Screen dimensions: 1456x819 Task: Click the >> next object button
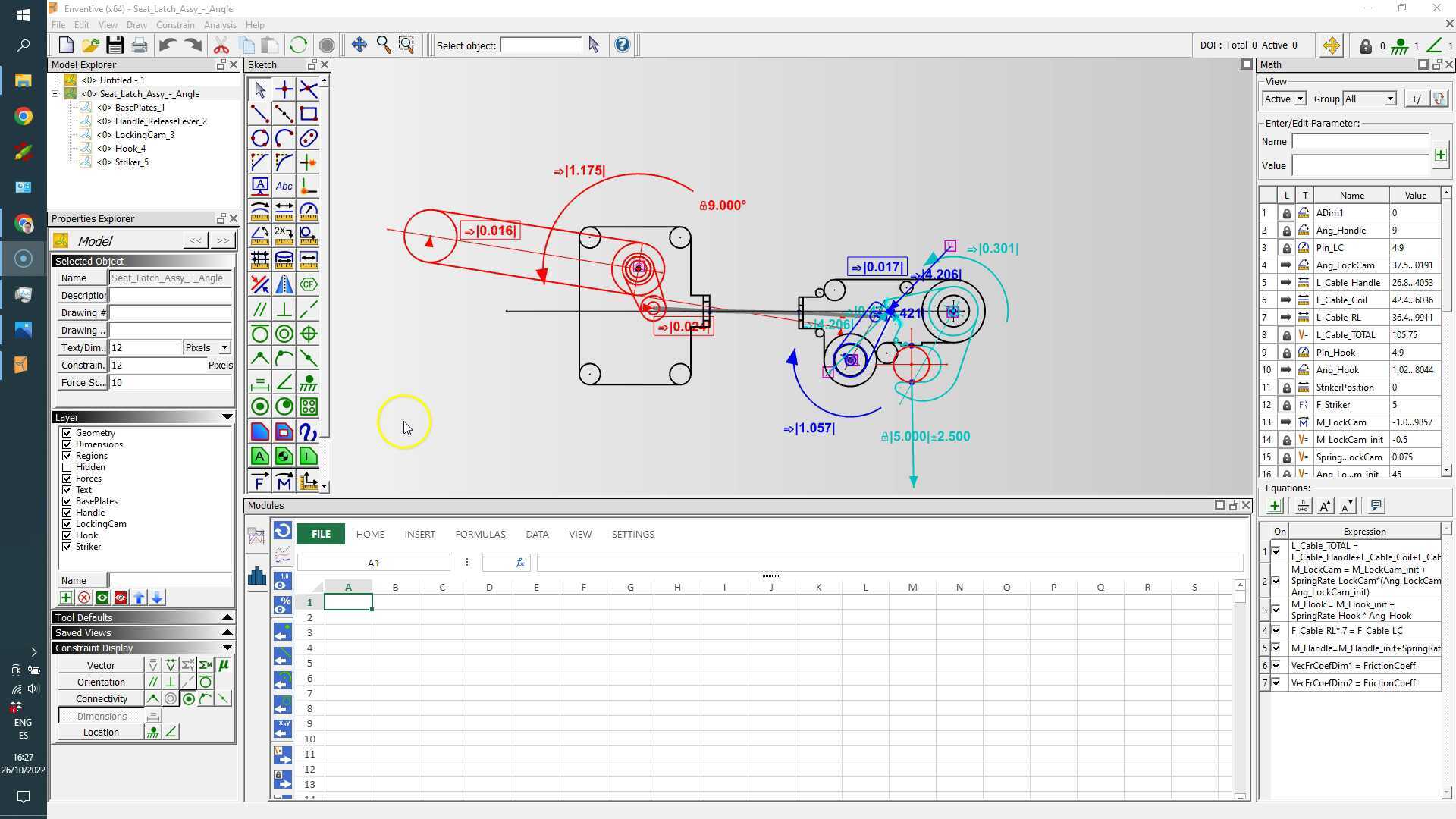pos(222,240)
